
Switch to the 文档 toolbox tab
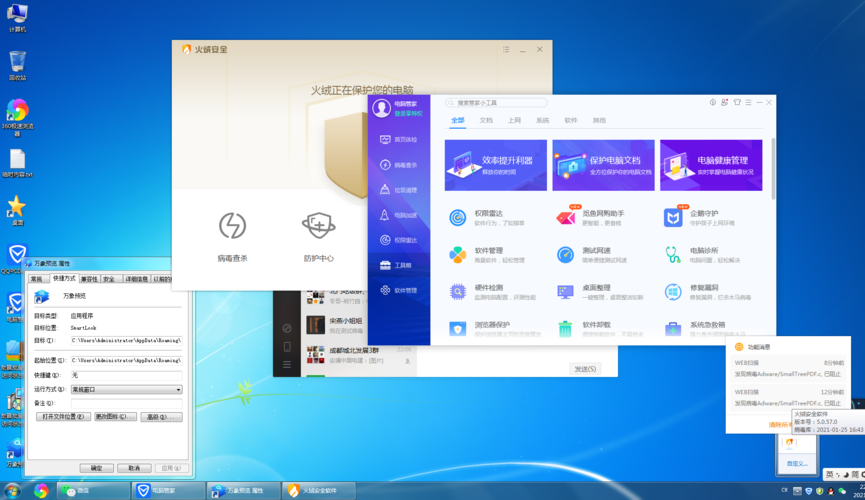[486, 120]
